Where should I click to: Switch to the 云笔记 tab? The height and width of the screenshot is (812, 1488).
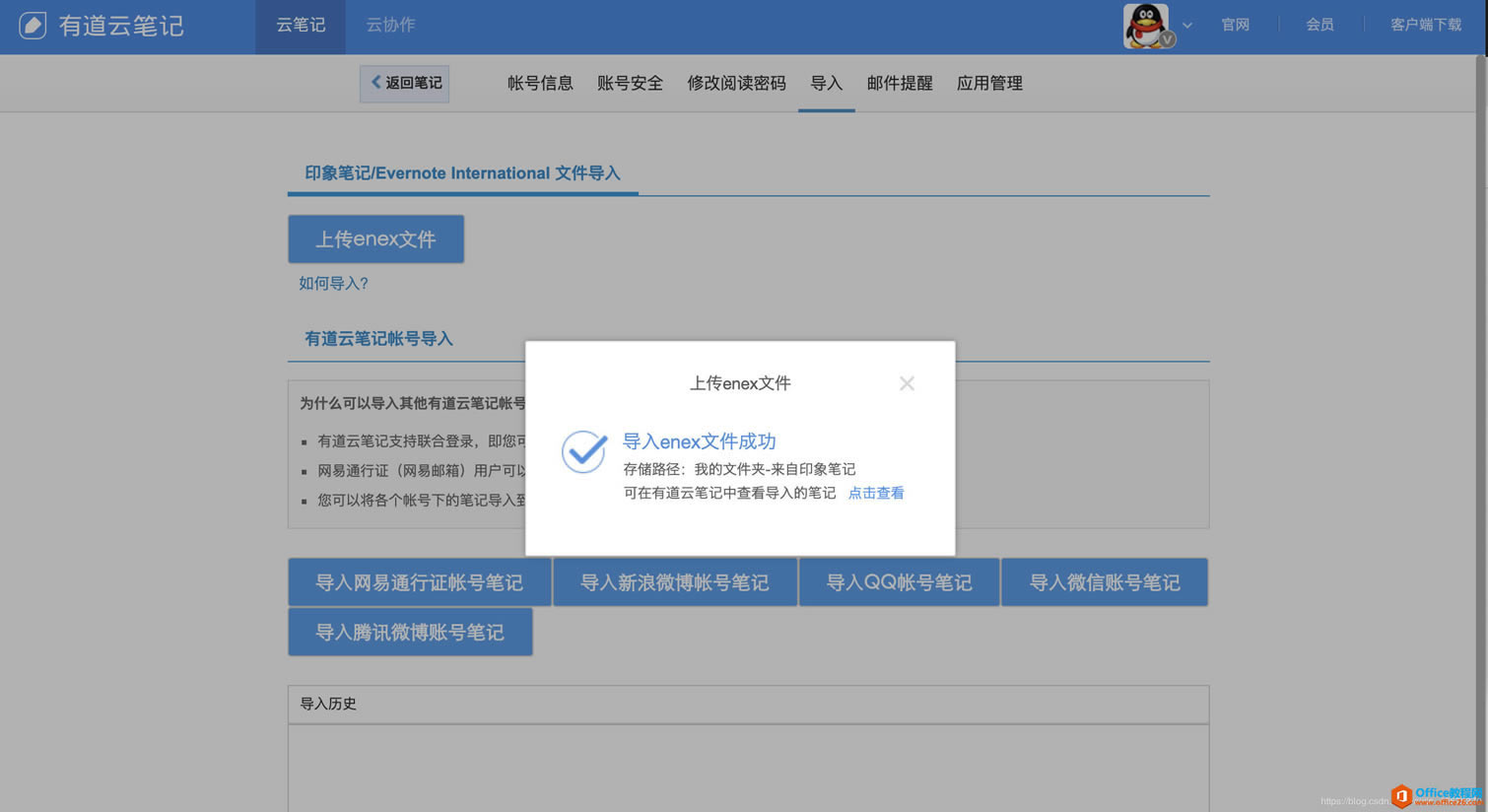[300, 26]
